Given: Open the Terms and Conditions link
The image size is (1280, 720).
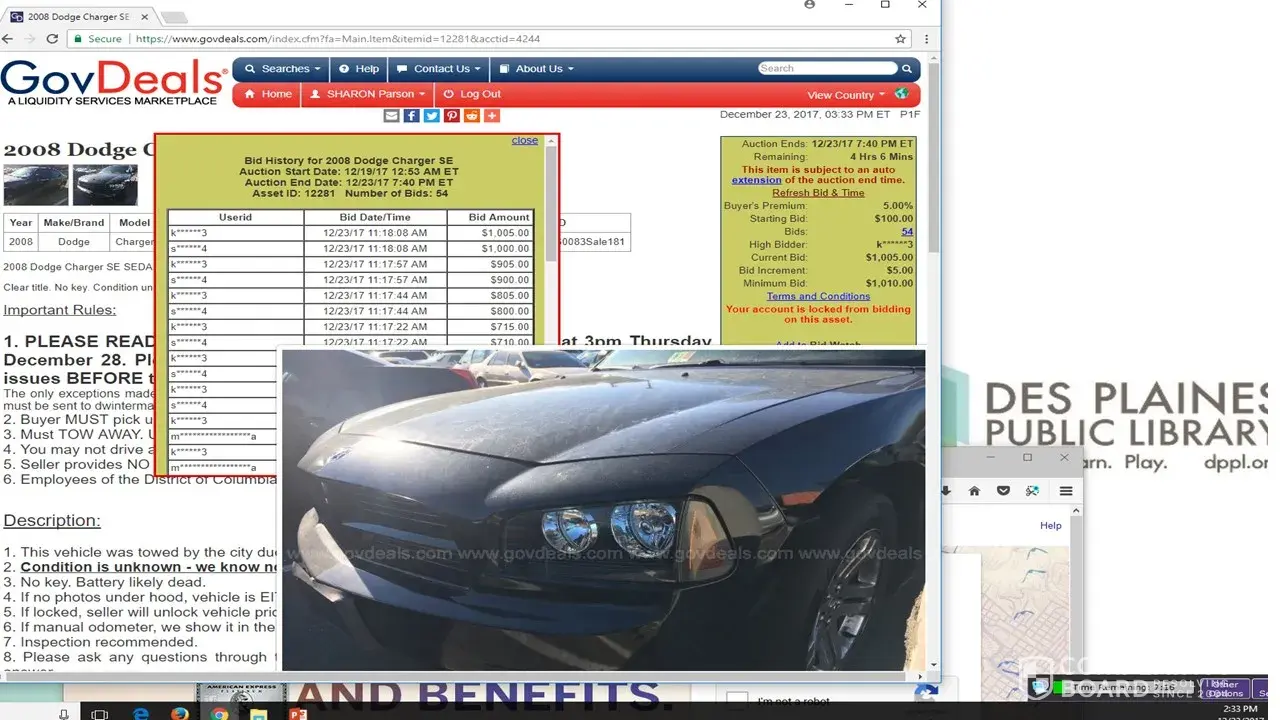Looking at the screenshot, I should click(818, 296).
